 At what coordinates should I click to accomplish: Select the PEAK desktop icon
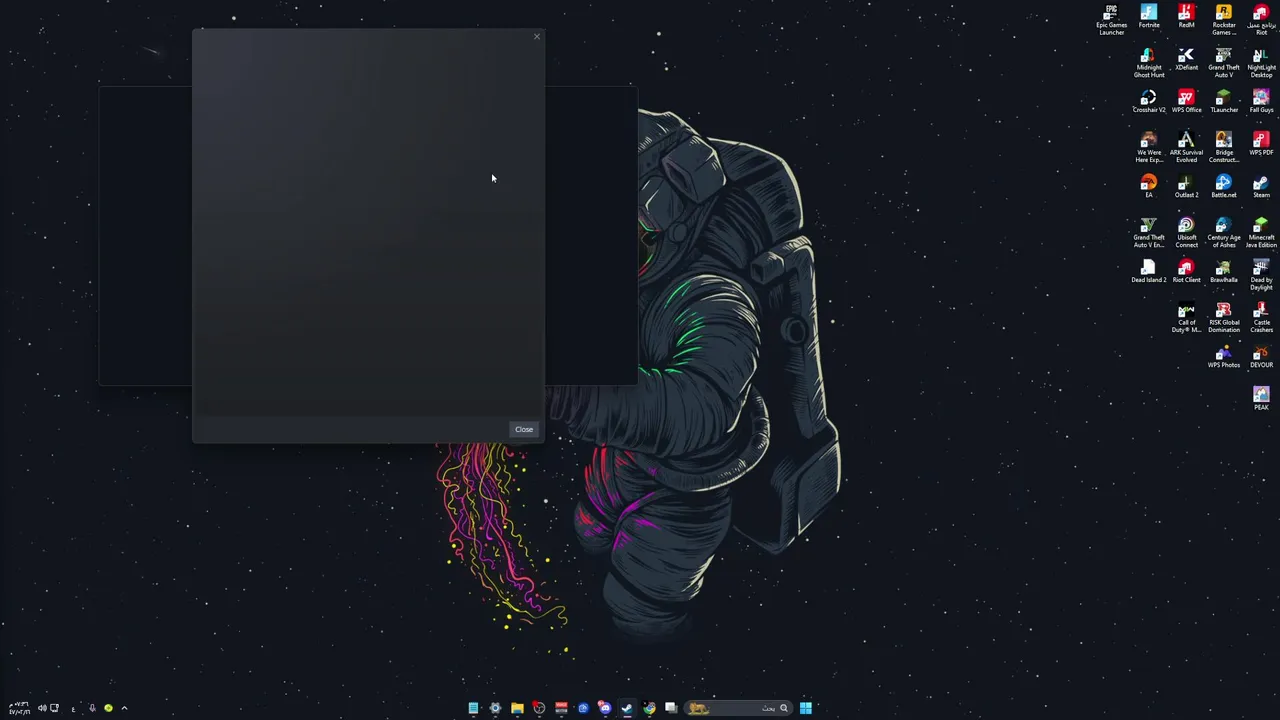click(1261, 398)
